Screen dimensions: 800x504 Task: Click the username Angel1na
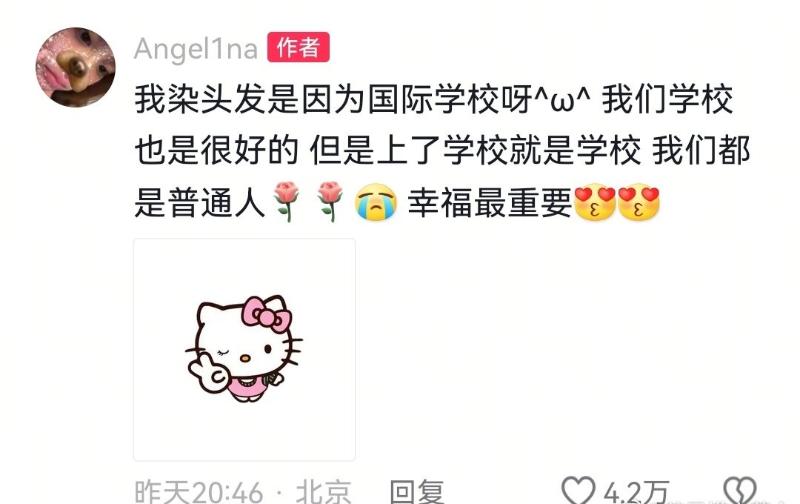196,49
